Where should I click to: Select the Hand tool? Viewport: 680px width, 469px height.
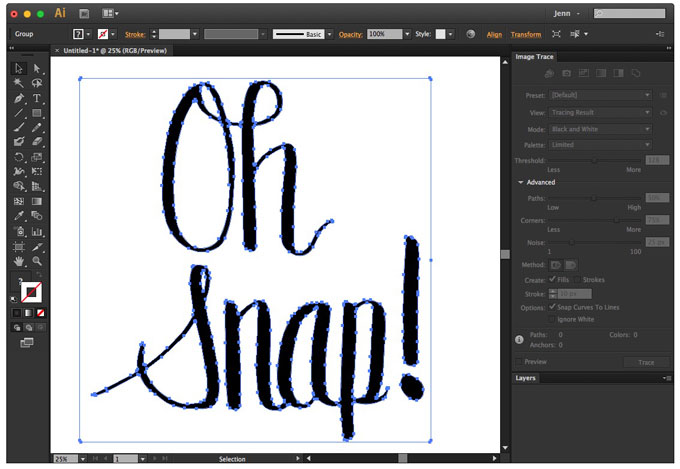(x=19, y=261)
